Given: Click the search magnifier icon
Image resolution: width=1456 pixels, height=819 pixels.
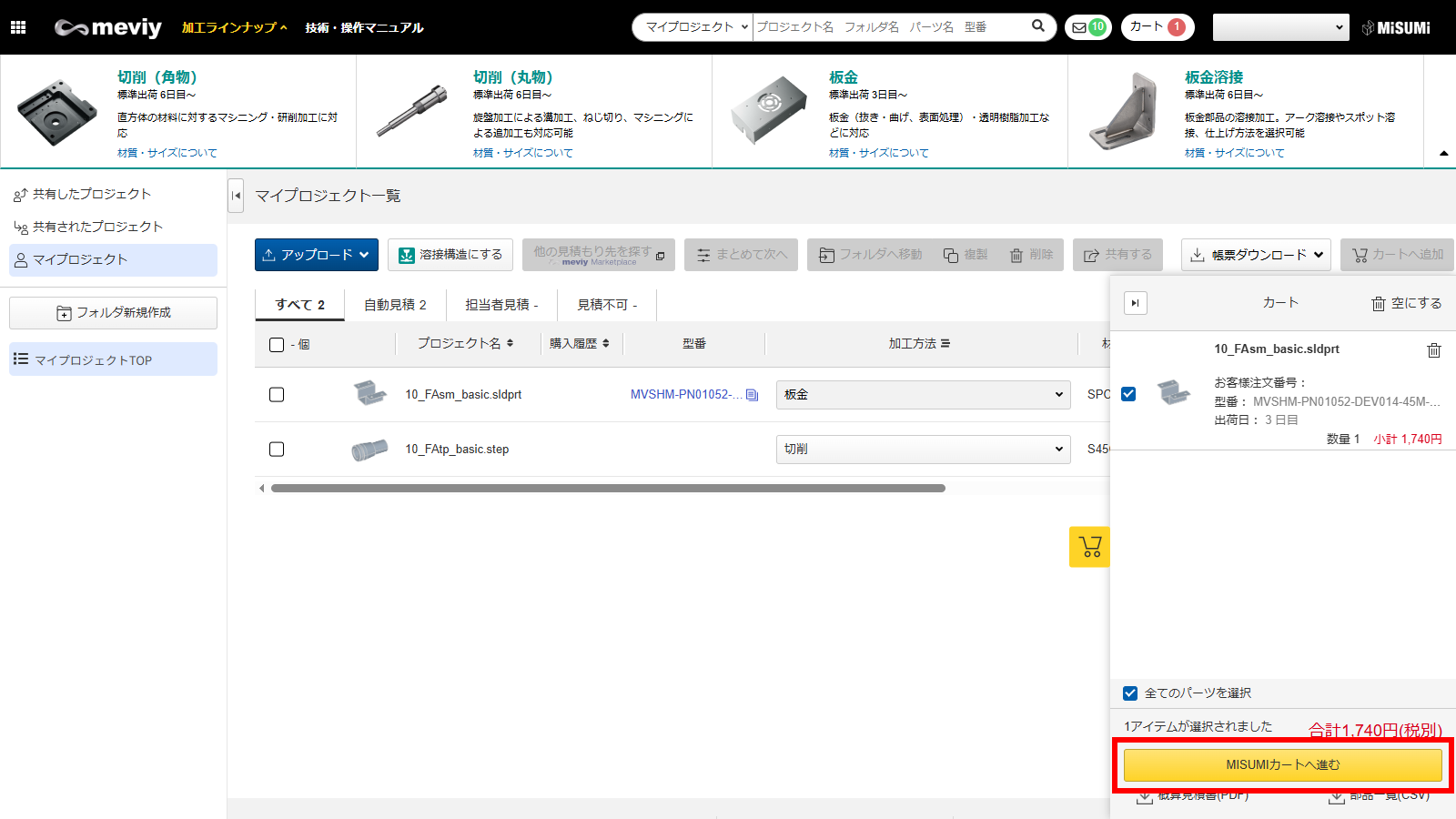Looking at the screenshot, I should (x=1038, y=26).
